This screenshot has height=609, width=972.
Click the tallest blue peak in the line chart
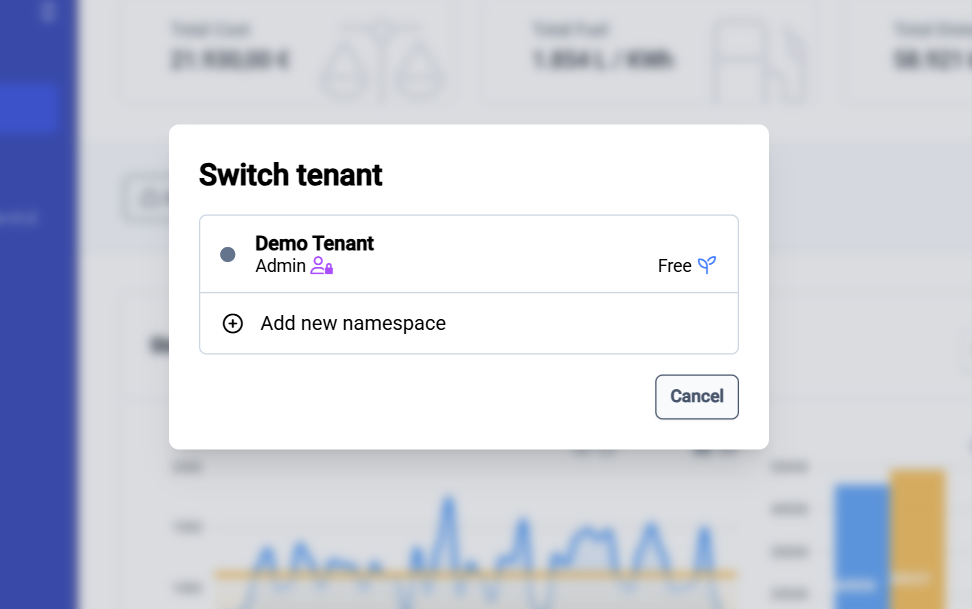(447, 507)
